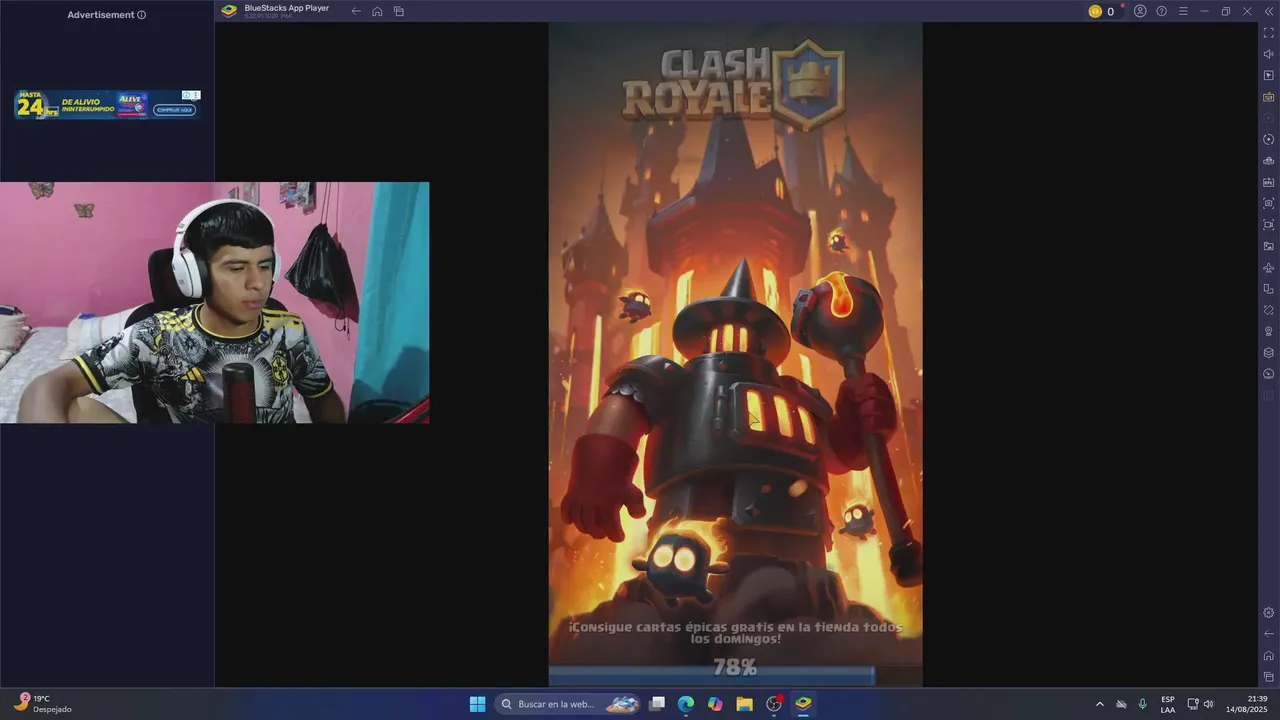This screenshot has height=720, width=1280.
Task: Toggle the cursor lock icon in sidebar
Action: [1268, 76]
